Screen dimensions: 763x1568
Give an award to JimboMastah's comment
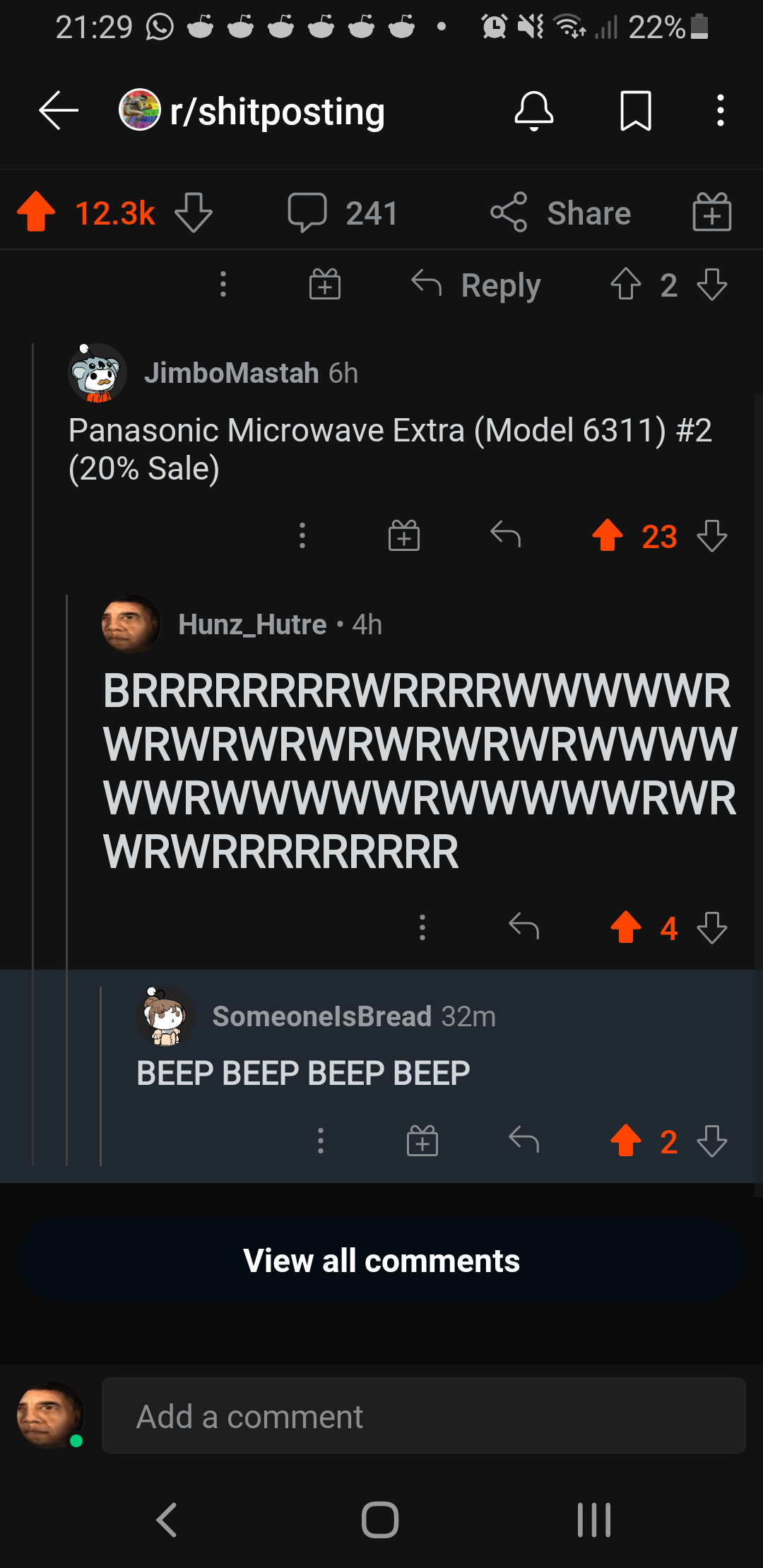(x=404, y=535)
